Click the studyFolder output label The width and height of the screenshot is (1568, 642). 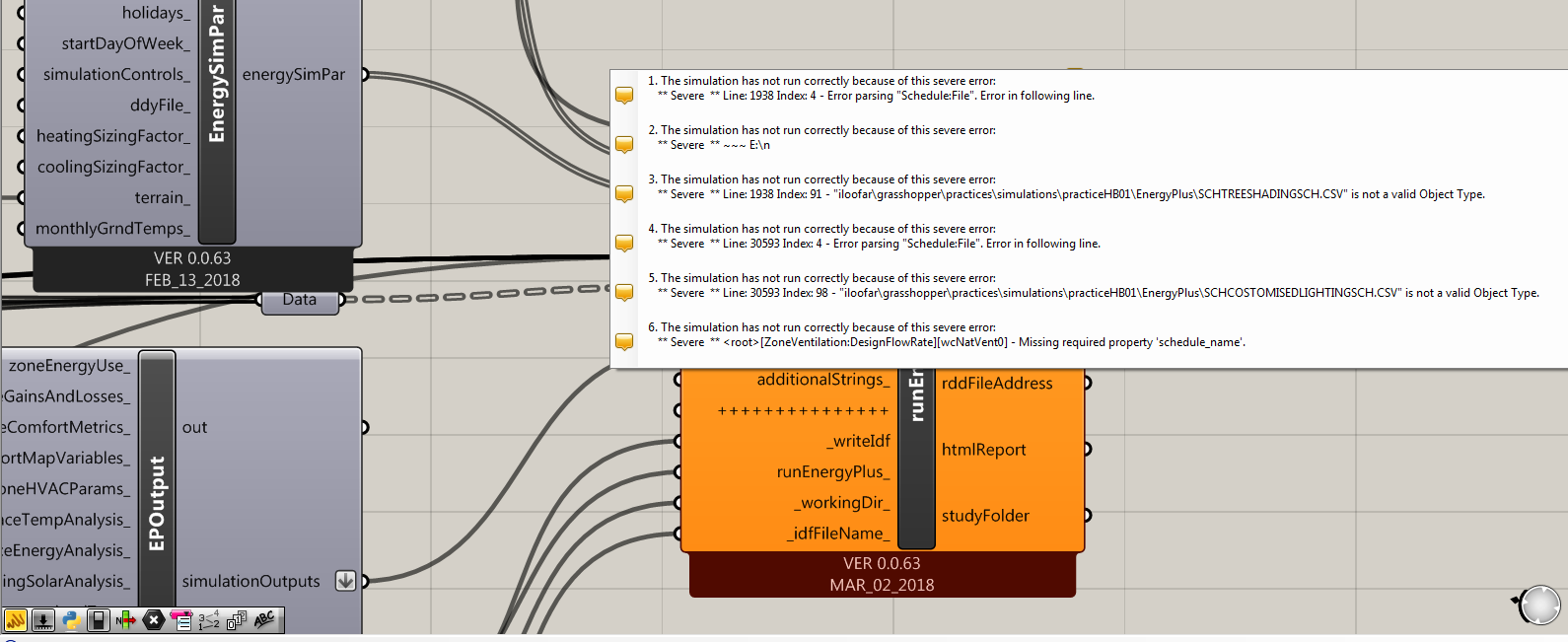(x=985, y=516)
